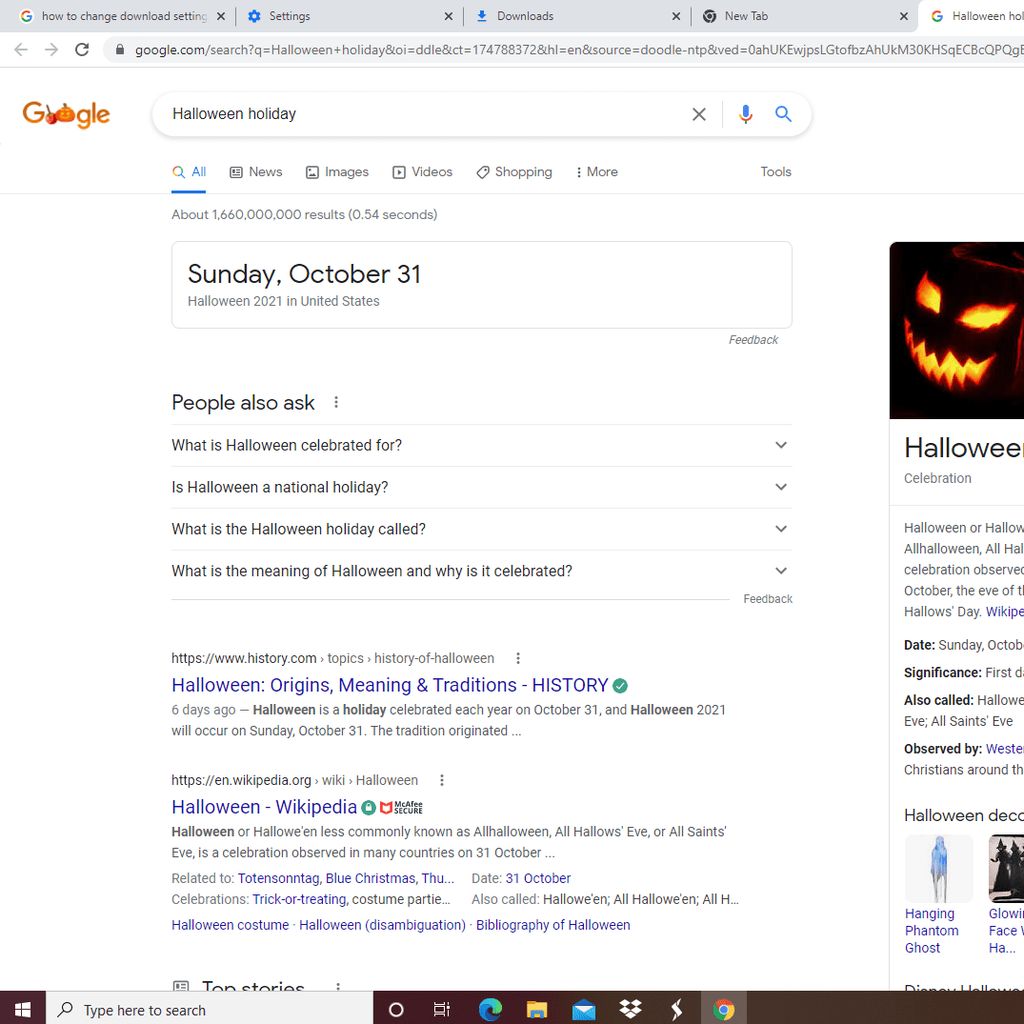Click the Chrome icon in taskbar
The width and height of the screenshot is (1024, 1024).
[x=724, y=1010]
